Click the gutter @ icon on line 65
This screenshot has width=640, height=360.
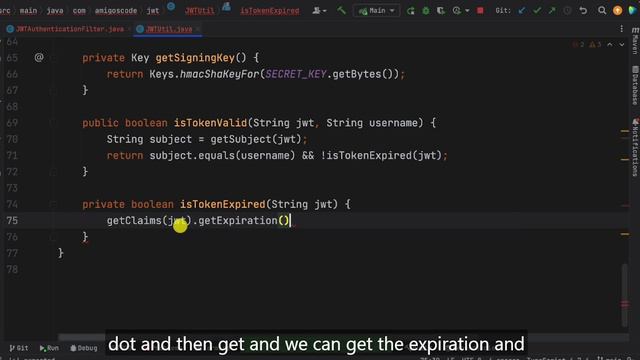pos(39,58)
